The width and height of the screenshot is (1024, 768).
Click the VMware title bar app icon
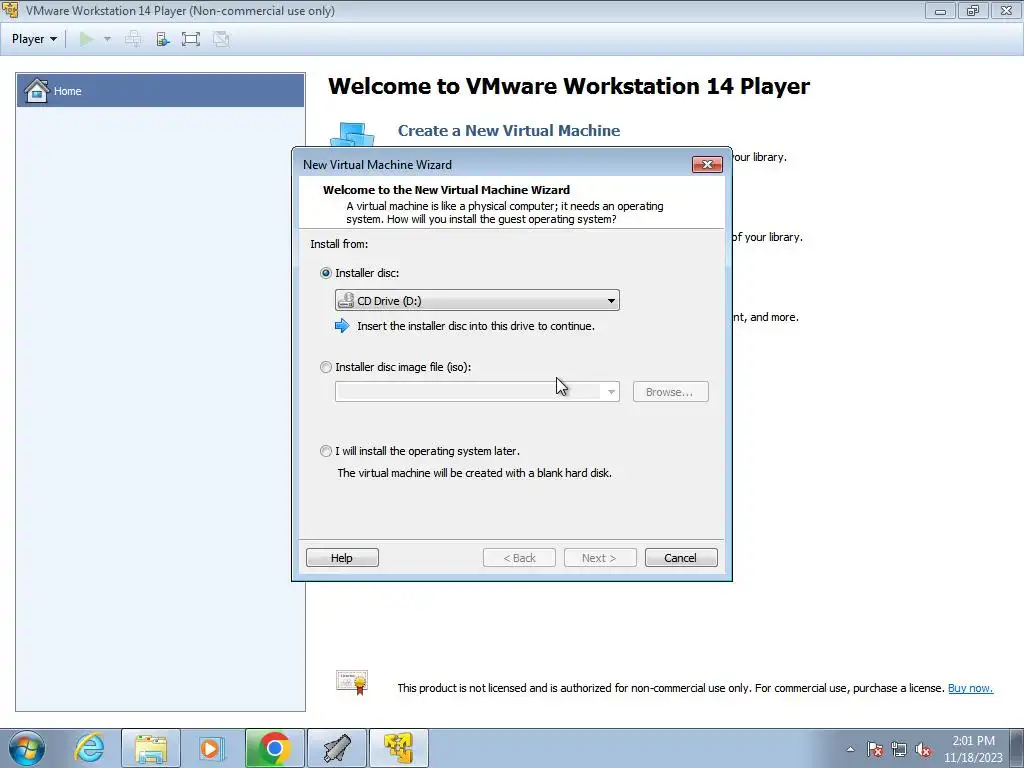coord(10,10)
